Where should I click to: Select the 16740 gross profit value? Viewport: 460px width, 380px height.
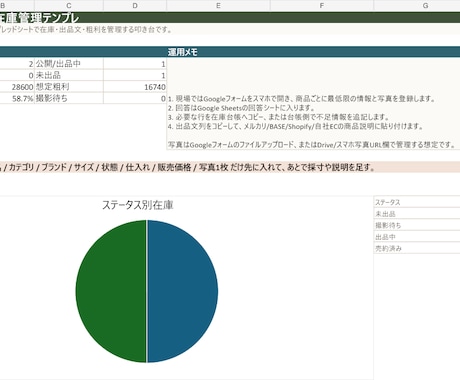click(135, 87)
